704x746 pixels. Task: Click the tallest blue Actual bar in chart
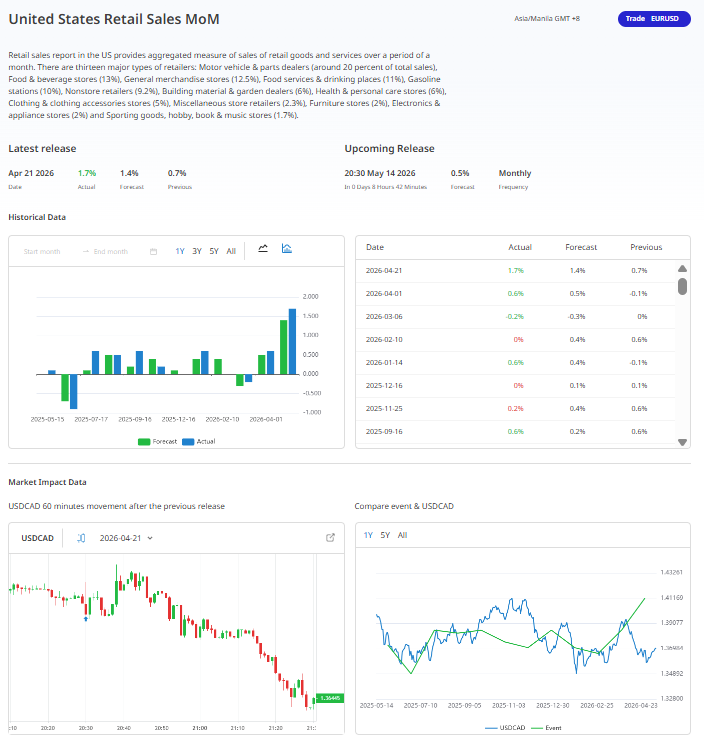tap(293, 342)
